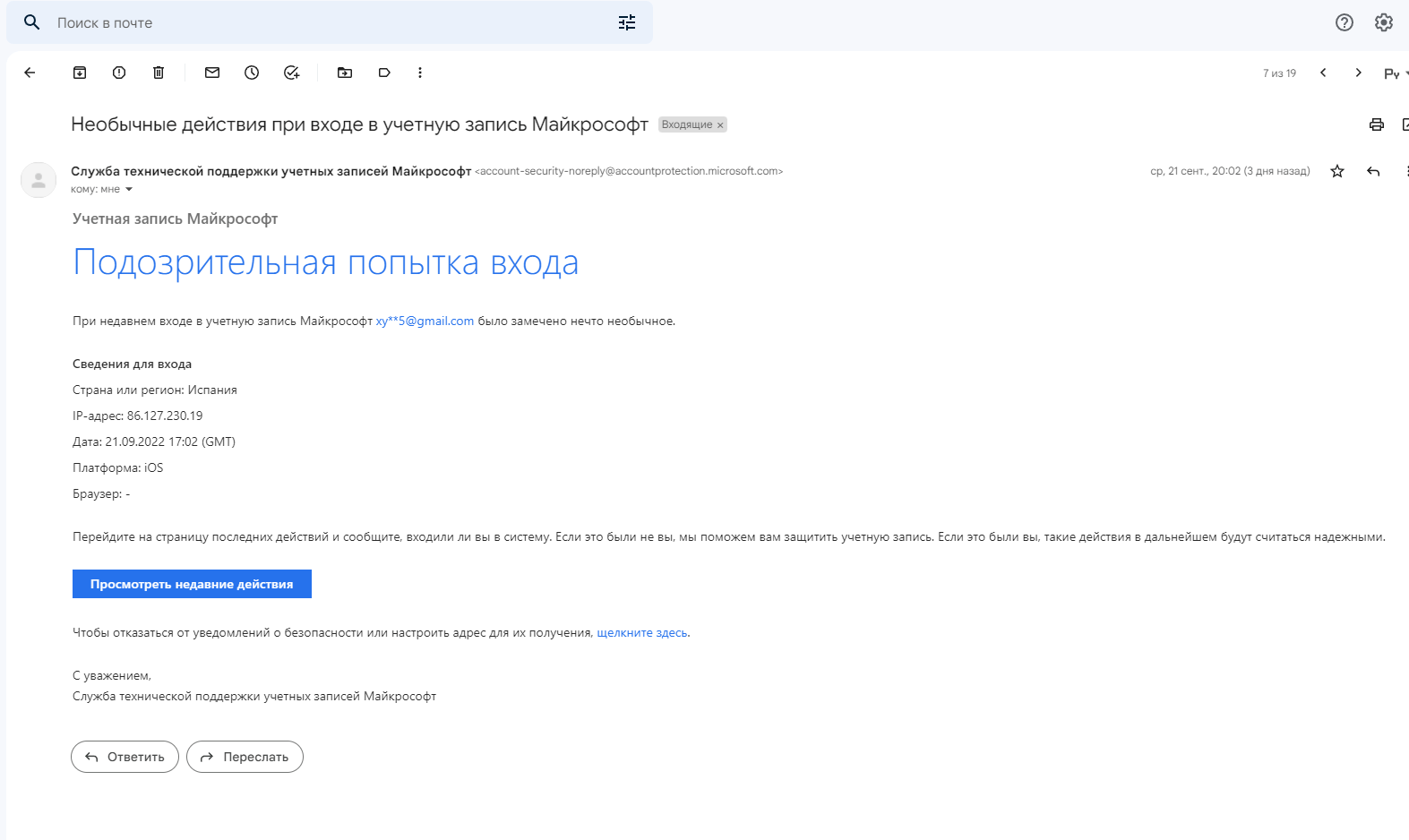Go back to inbox with arrow
The width and height of the screenshot is (1409, 840).
pos(30,73)
